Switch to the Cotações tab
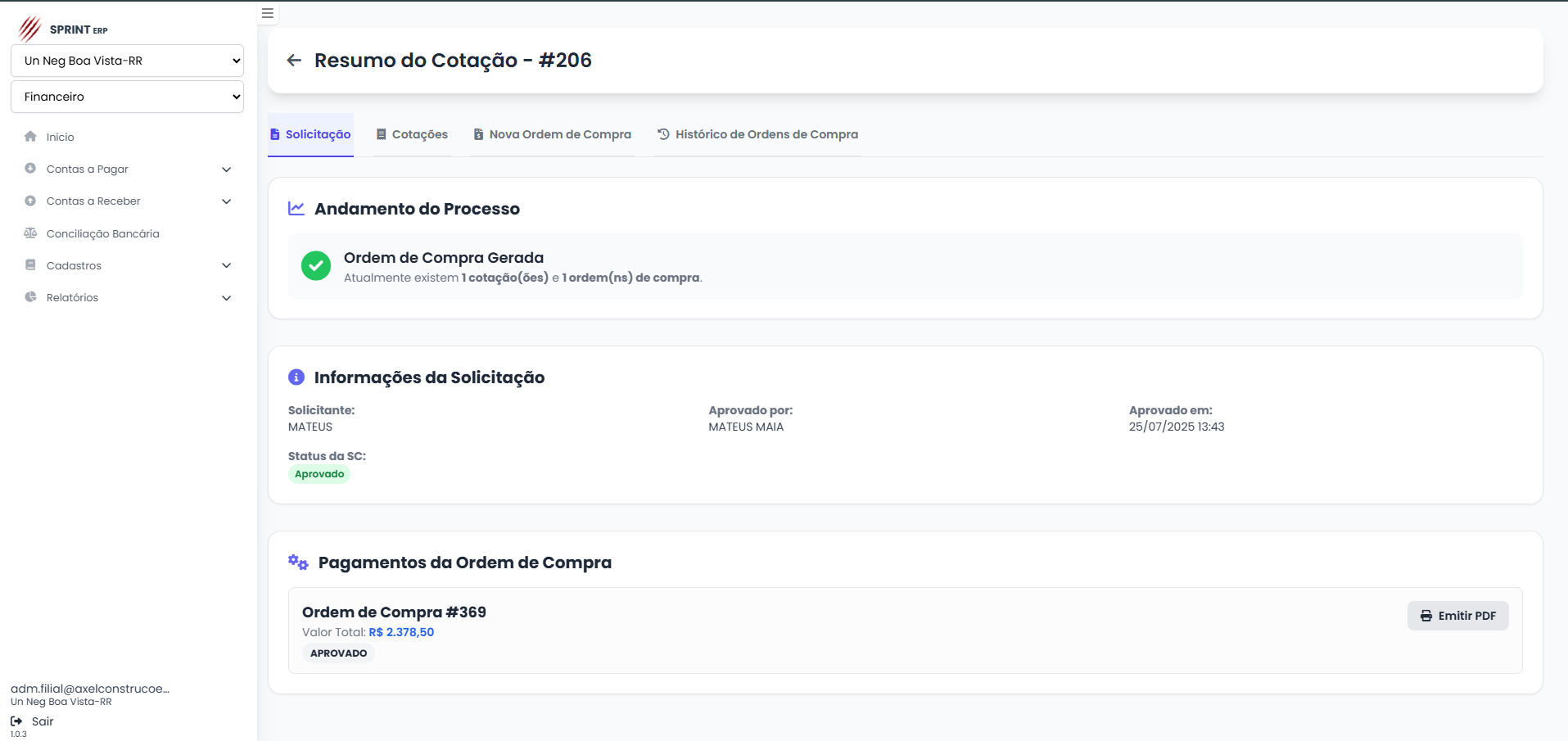The width and height of the screenshot is (1568, 741). click(412, 134)
